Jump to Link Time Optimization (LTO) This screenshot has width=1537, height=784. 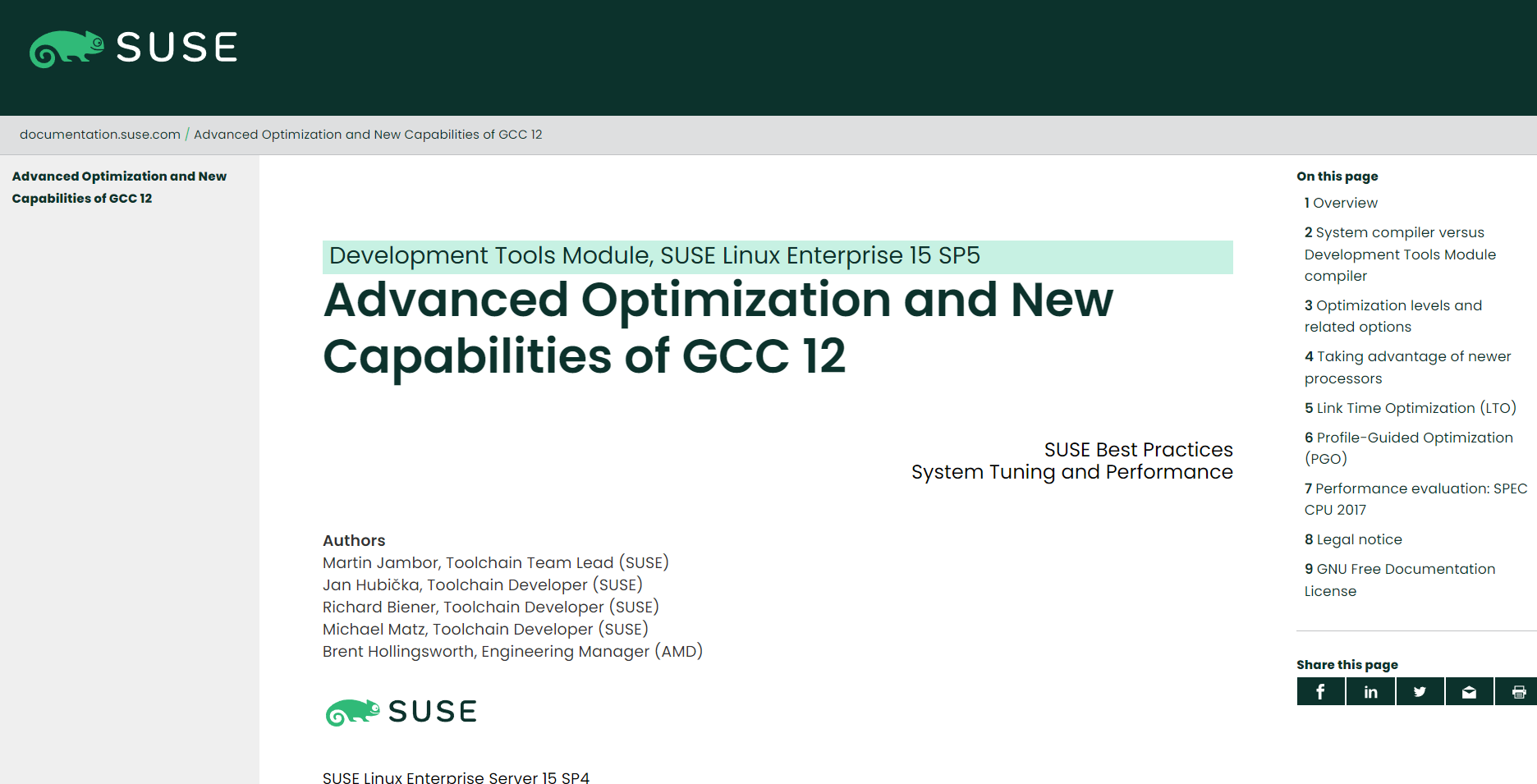tap(1410, 408)
